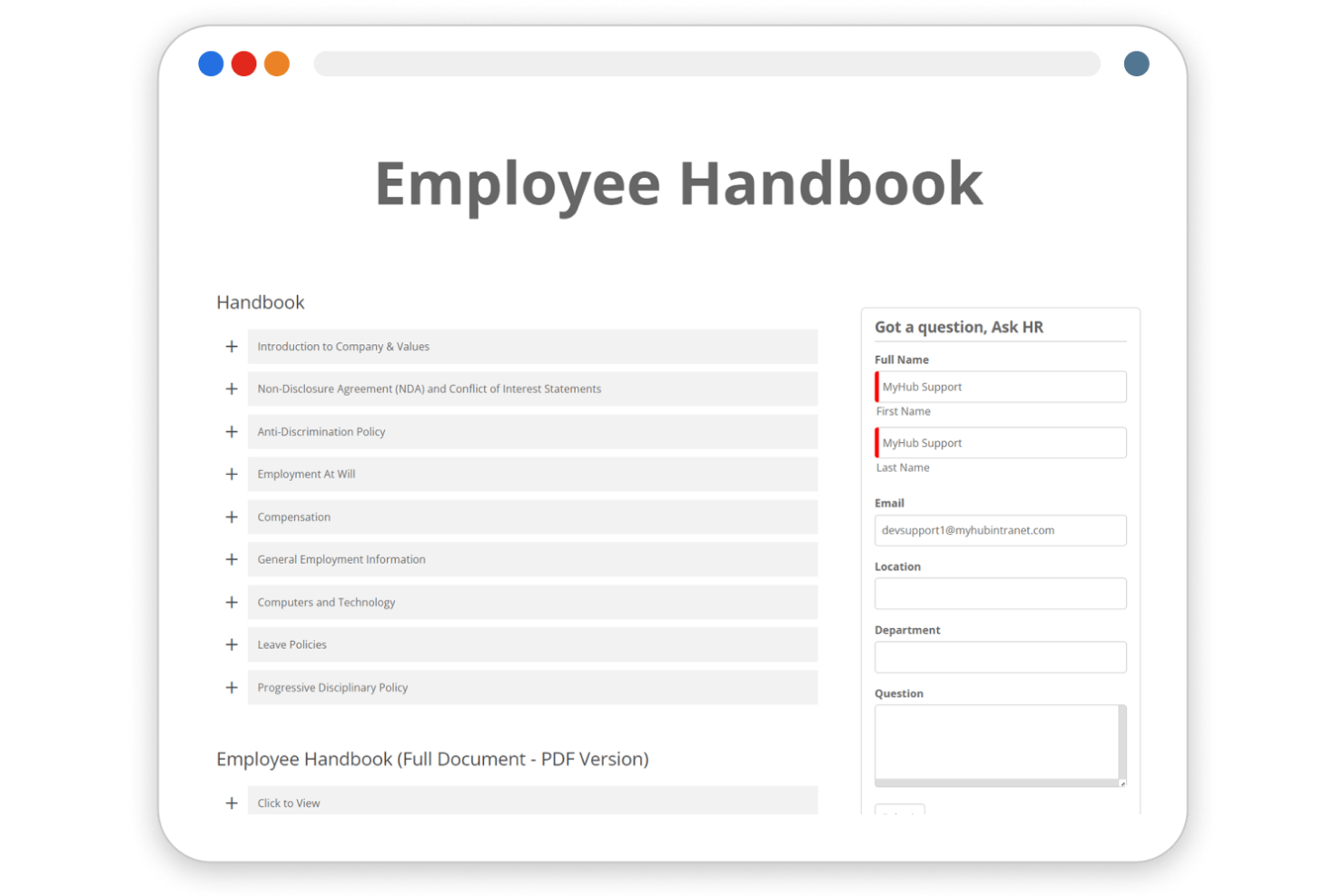Click the Employee Handbook page title
The image size is (1344, 896).
678,184
